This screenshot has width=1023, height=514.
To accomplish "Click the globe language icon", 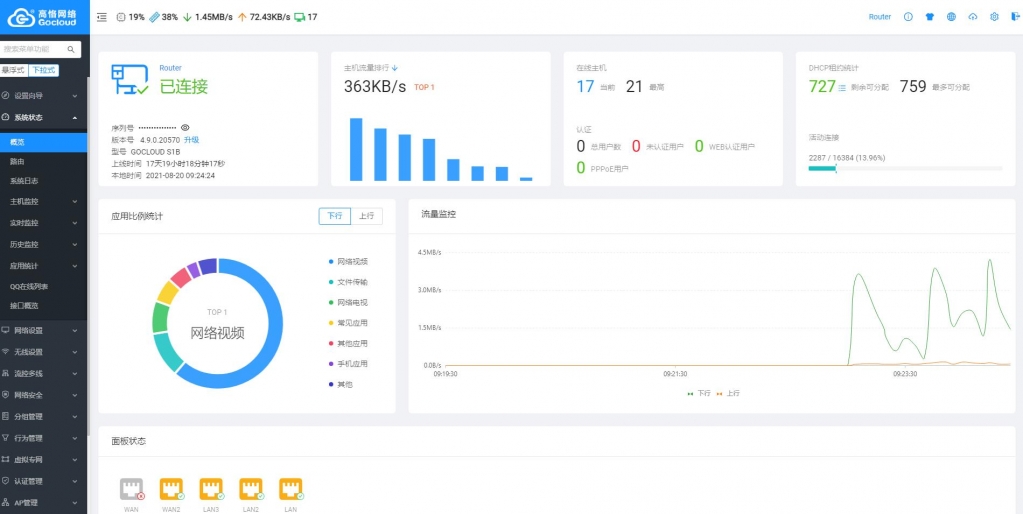I will coord(951,17).
